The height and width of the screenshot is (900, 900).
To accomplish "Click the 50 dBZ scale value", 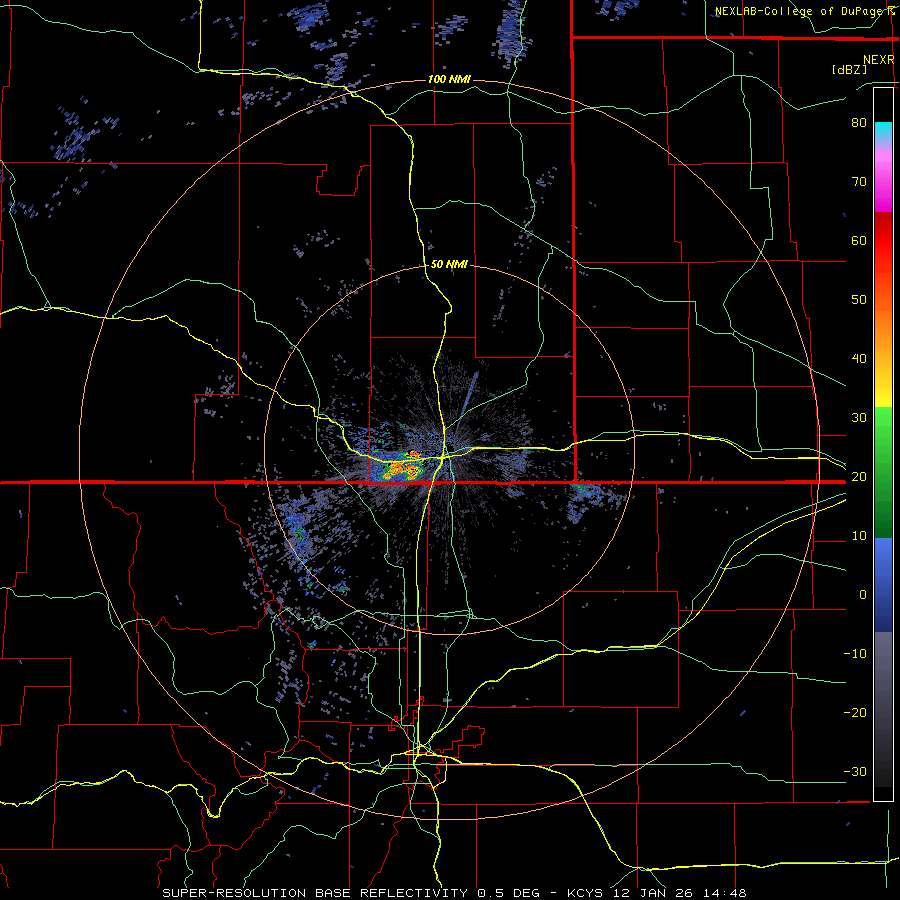I will 859,300.
